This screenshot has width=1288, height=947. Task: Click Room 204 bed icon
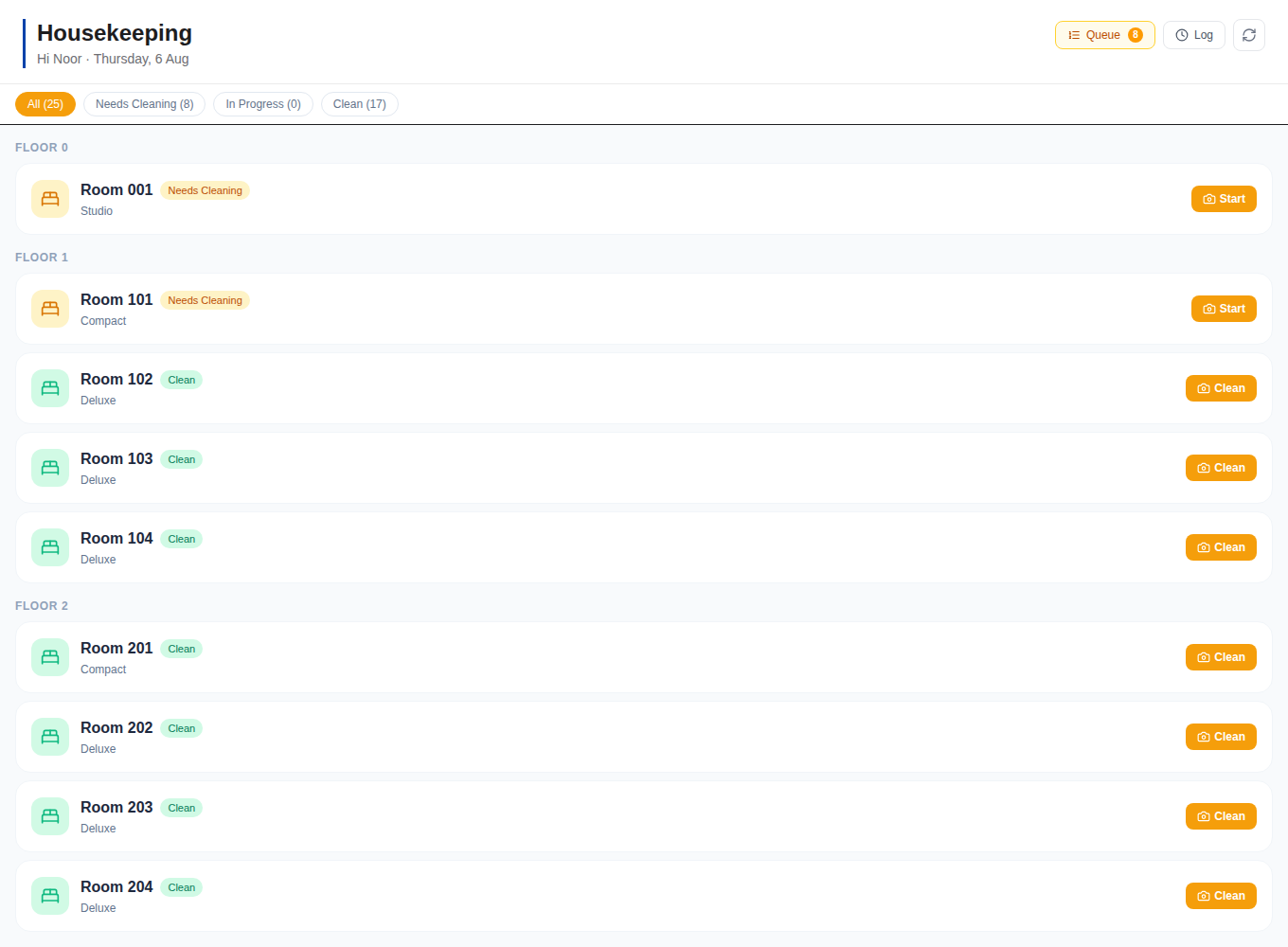point(50,896)
